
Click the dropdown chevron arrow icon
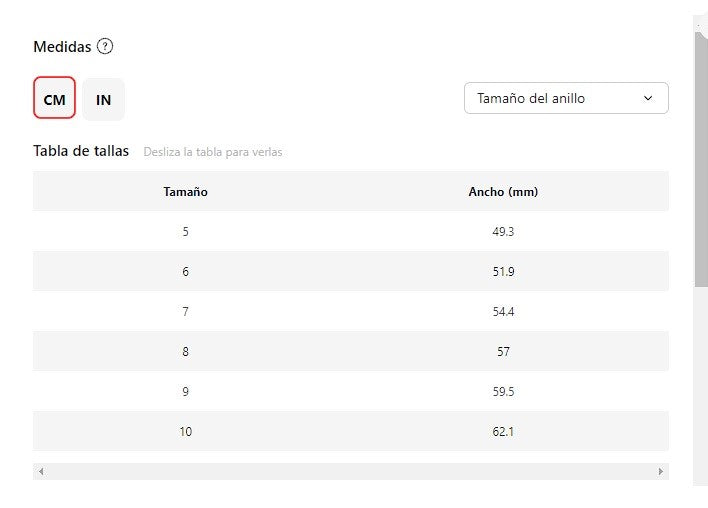(648, 98)
